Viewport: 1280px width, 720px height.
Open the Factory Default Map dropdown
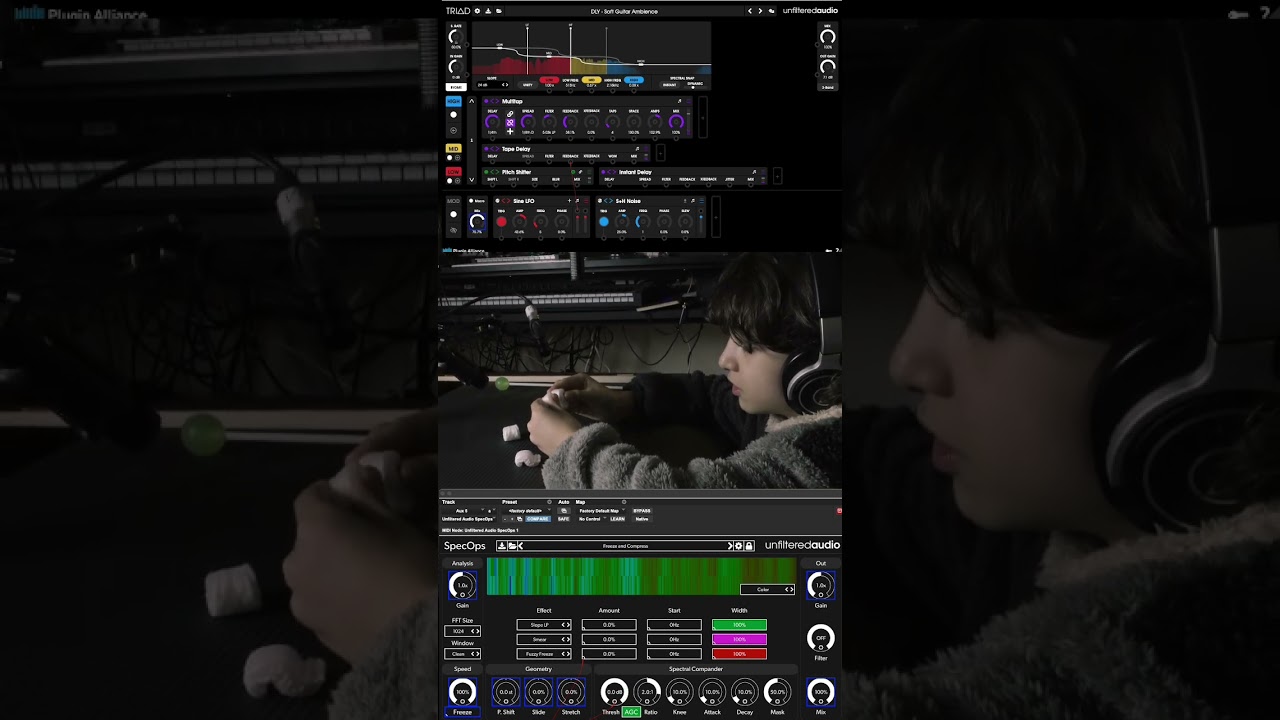pyautogui.click(x=602, y=511)
